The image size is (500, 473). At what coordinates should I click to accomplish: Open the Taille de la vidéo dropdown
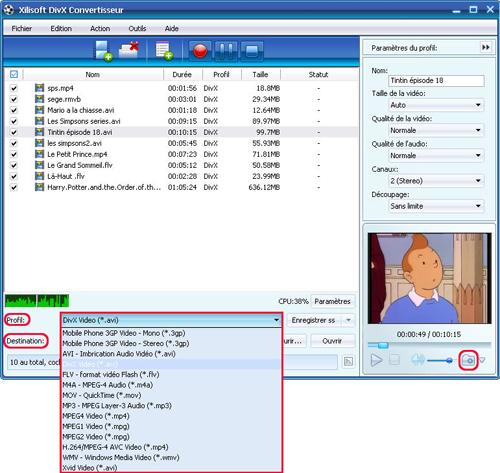point(436,105)
